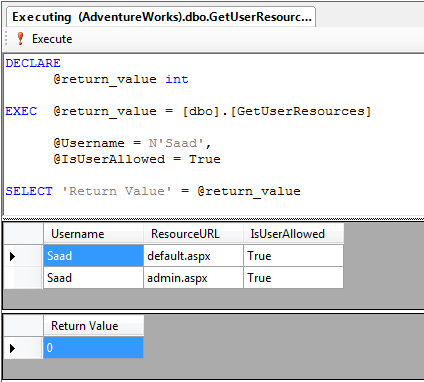
Task: Click the Saad cell in admin.aspx row
Action: [93, 278]
